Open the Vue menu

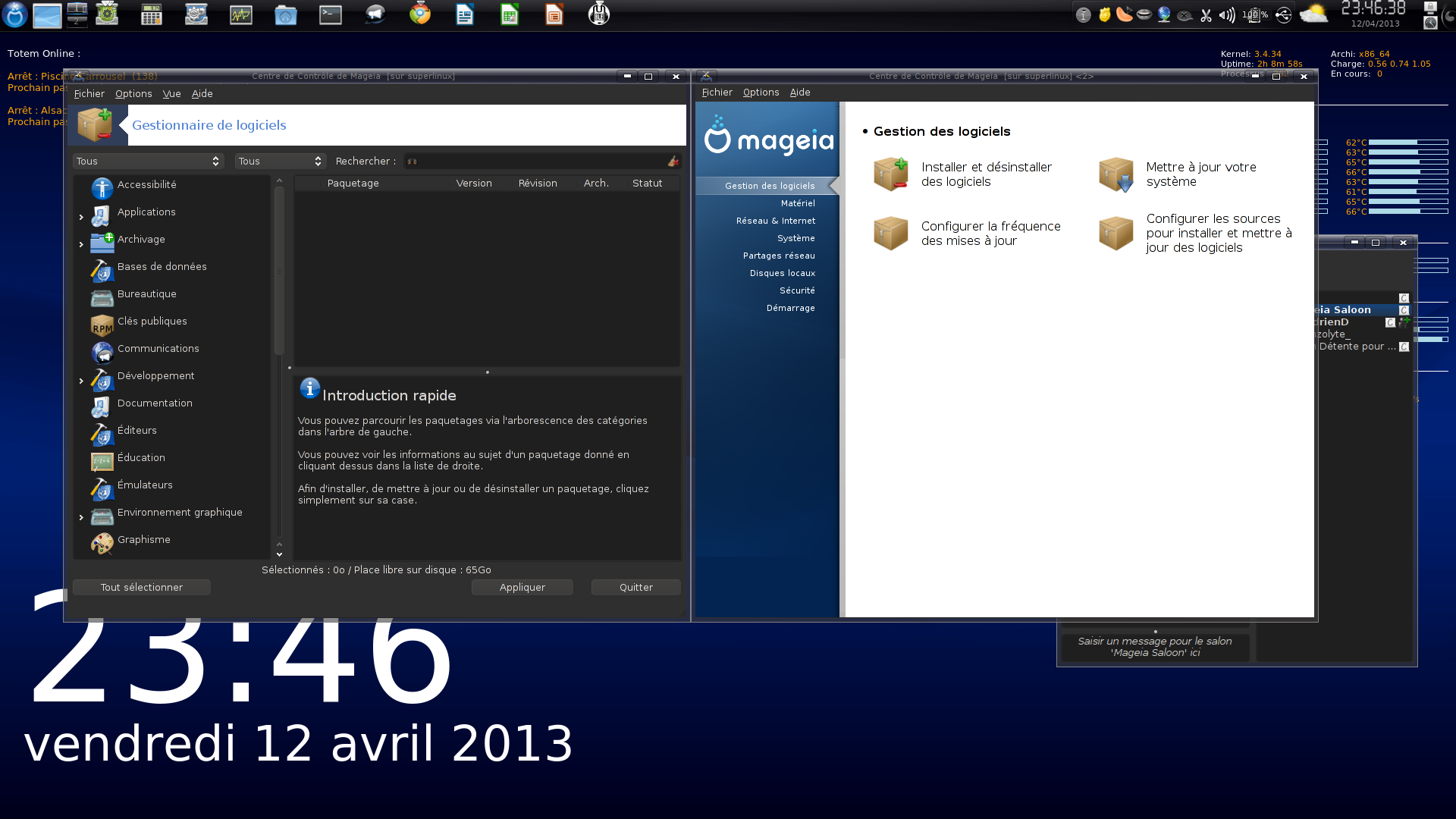171,94
